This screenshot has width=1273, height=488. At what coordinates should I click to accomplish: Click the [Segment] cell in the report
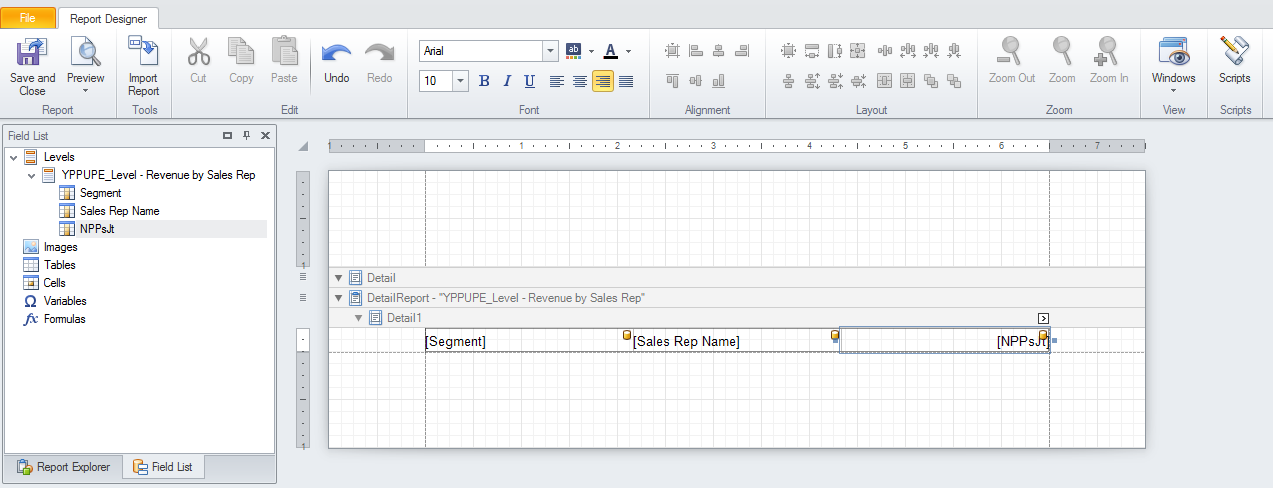tap(529, 341)
